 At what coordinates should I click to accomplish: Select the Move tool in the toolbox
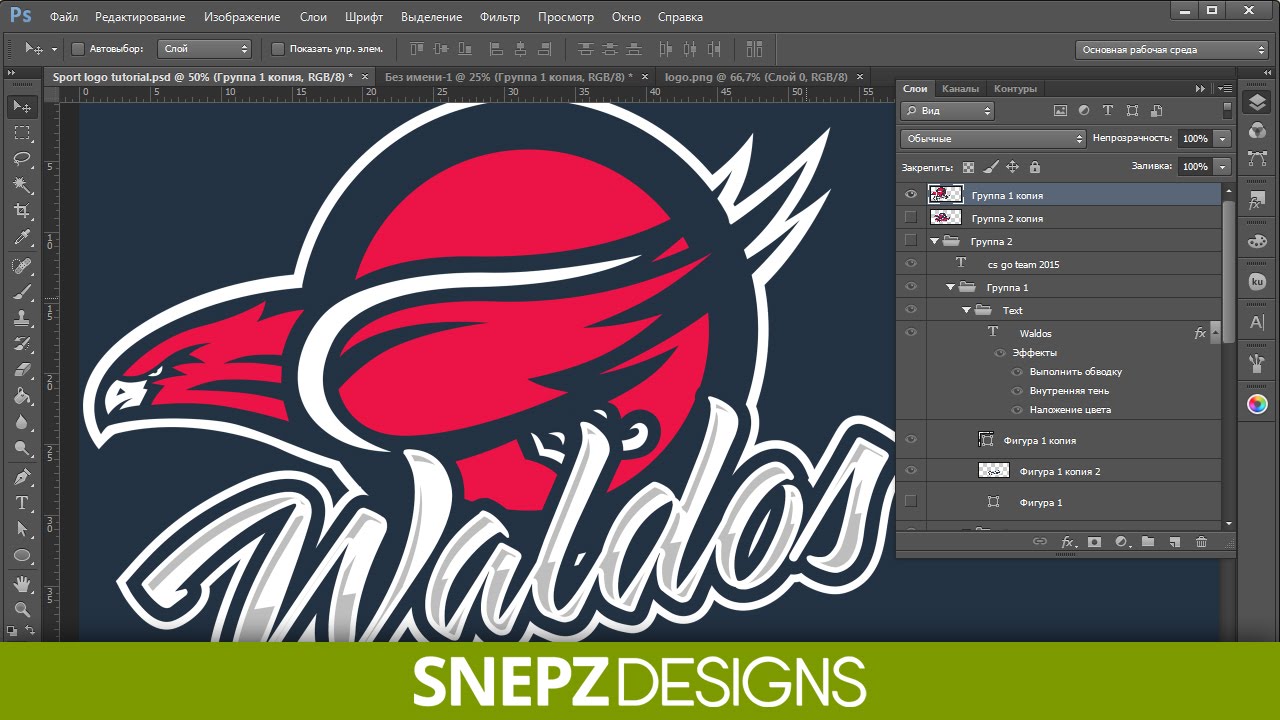22,107
